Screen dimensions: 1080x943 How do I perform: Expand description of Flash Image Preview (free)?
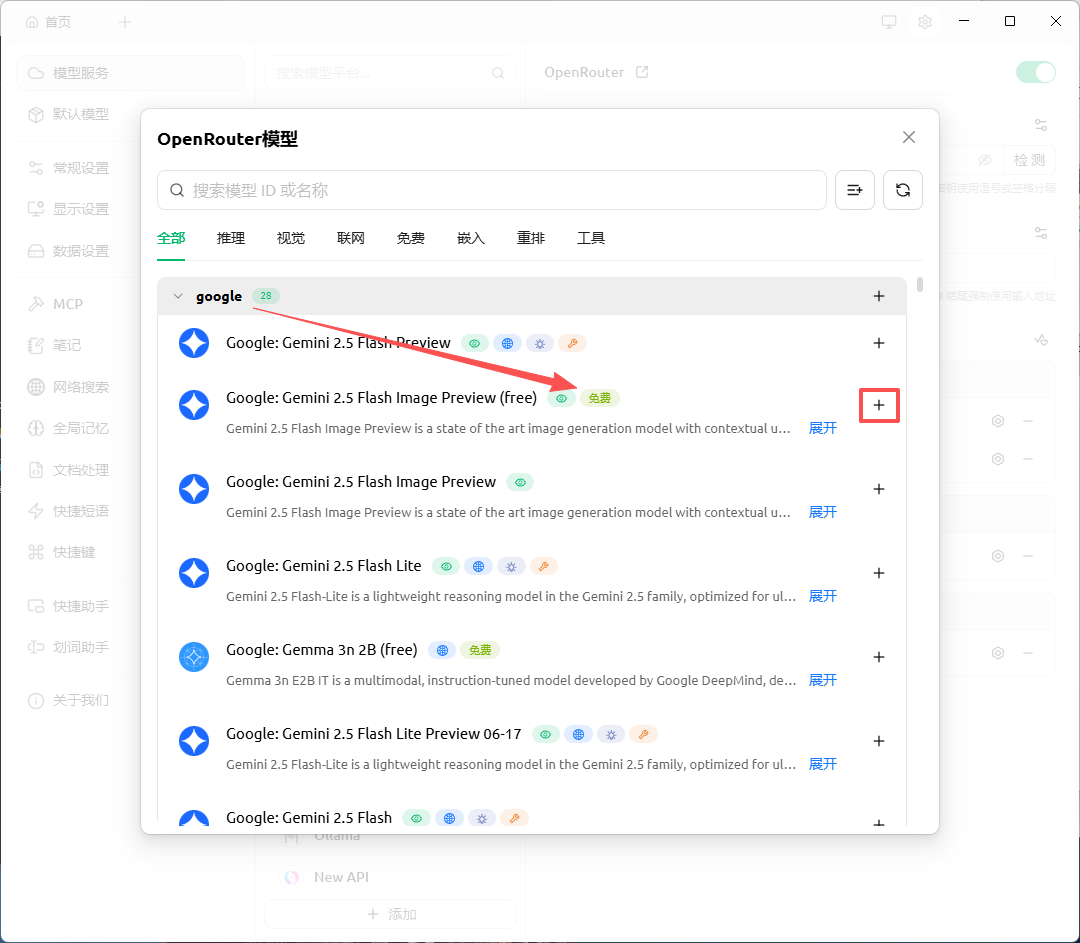822,428
